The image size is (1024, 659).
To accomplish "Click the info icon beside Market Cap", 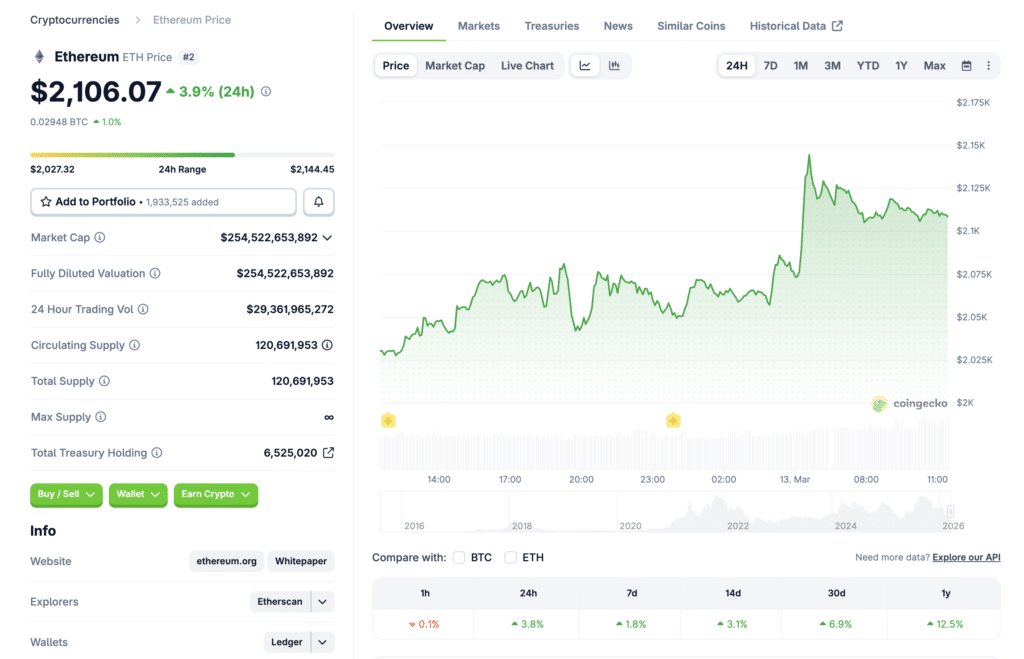I will [100, 238].
